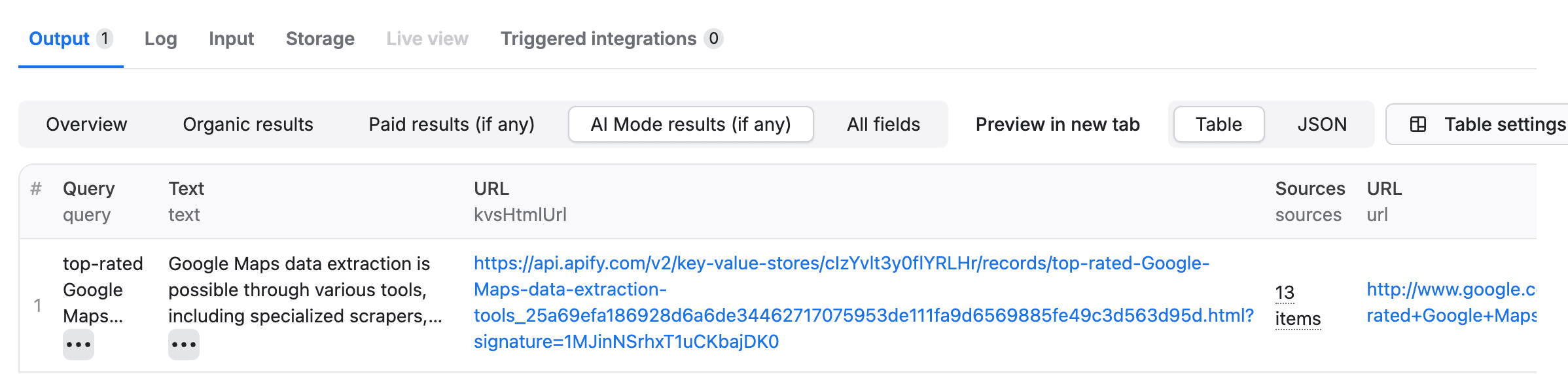Click Preview in new tab
The image size is (1568, 374).
tap(1058, 124)
